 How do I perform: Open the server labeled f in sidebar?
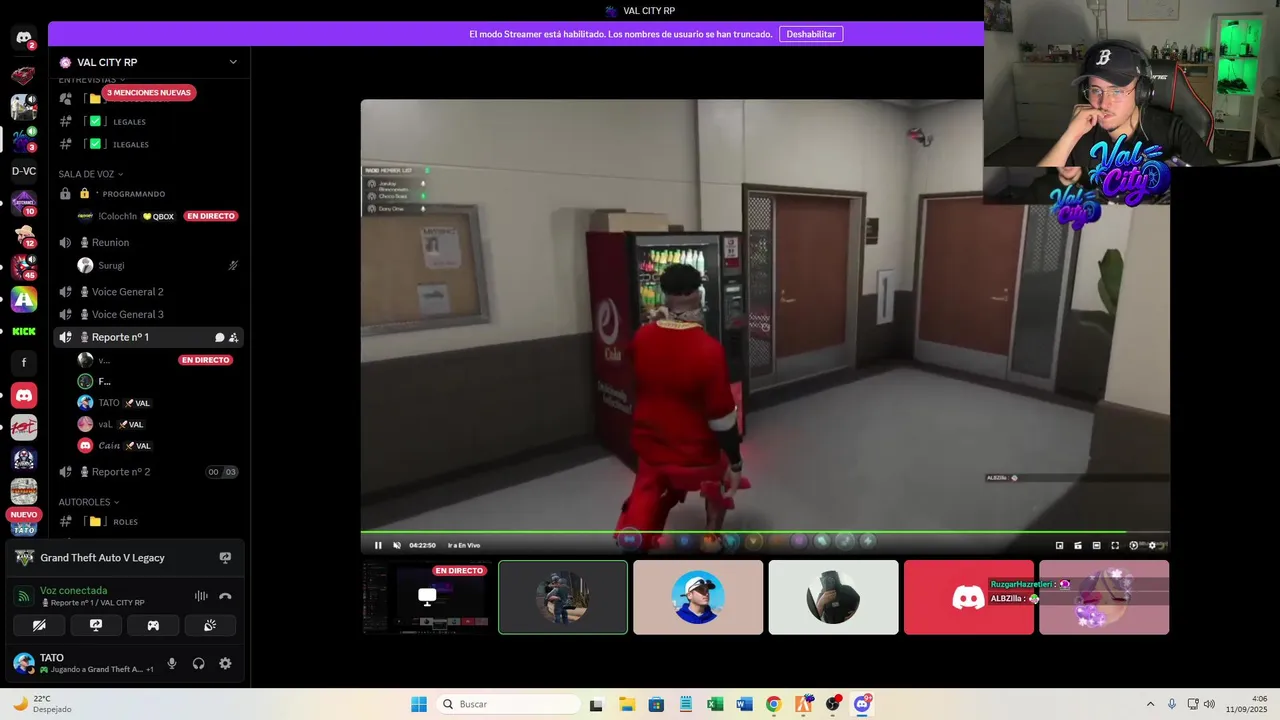(24, 363)
